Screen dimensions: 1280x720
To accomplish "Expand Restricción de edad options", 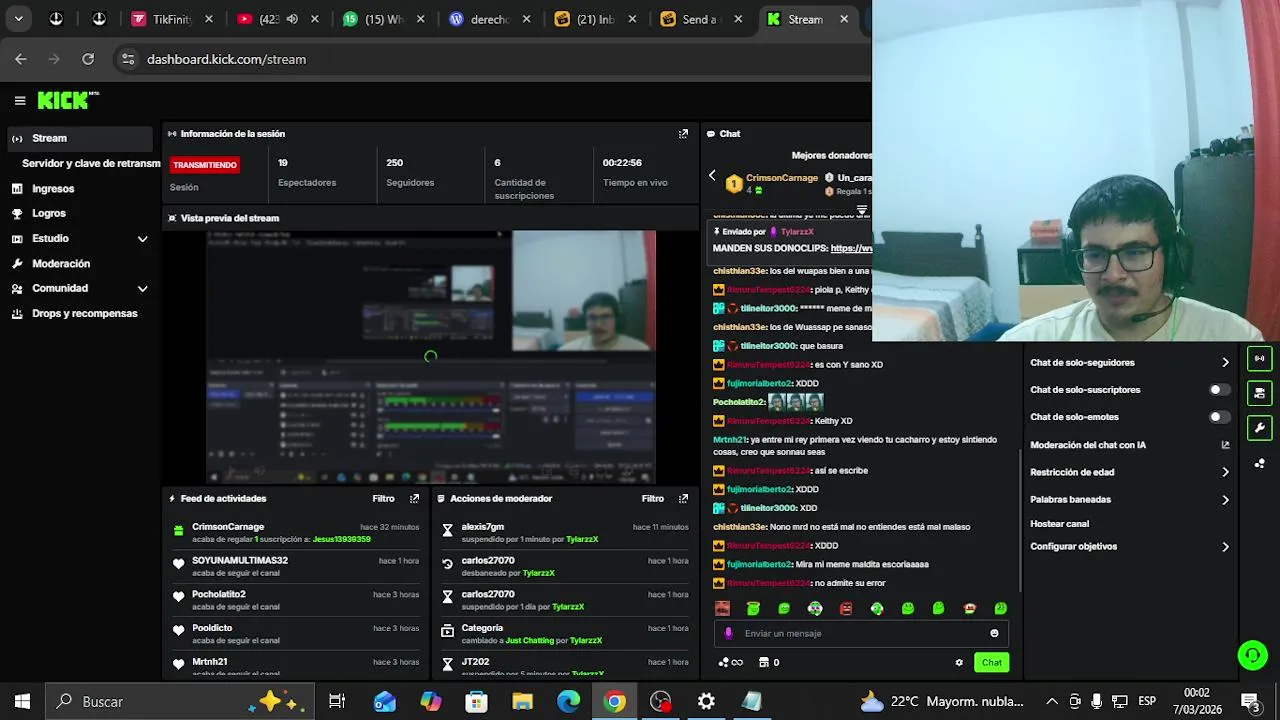I will [1225, 472].
